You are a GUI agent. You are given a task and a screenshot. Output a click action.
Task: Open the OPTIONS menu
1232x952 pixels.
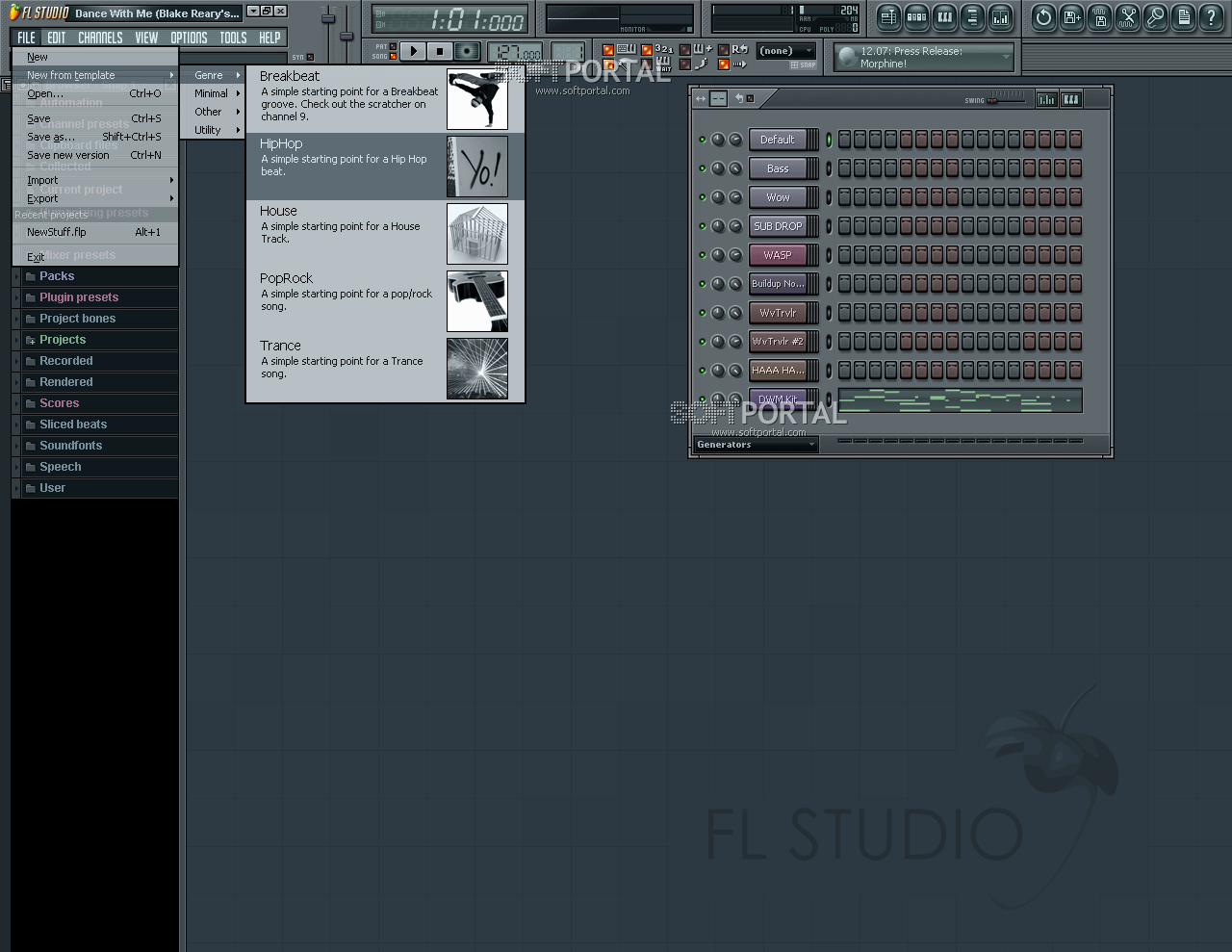(x=189, y=38)
